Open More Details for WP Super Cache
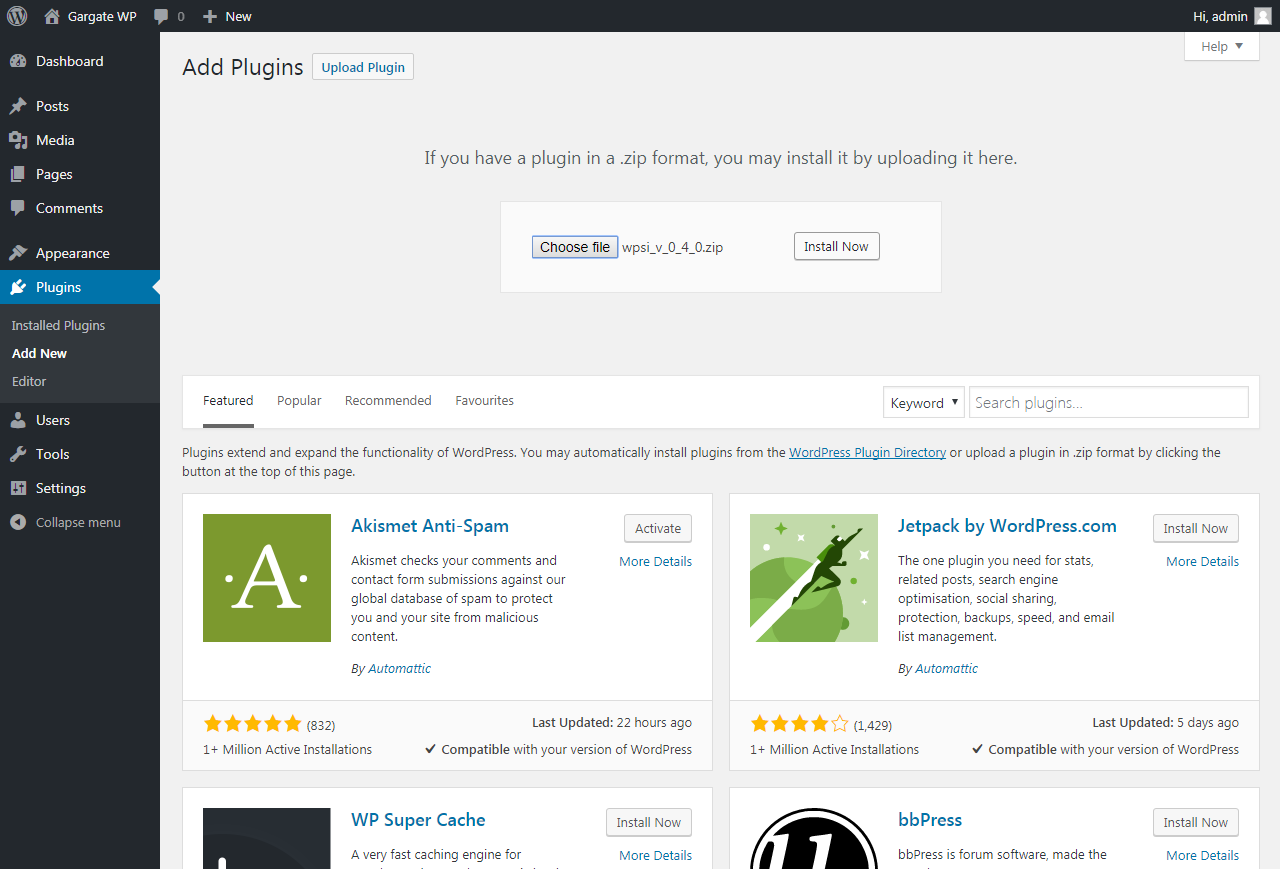 (x=655, y=855)
